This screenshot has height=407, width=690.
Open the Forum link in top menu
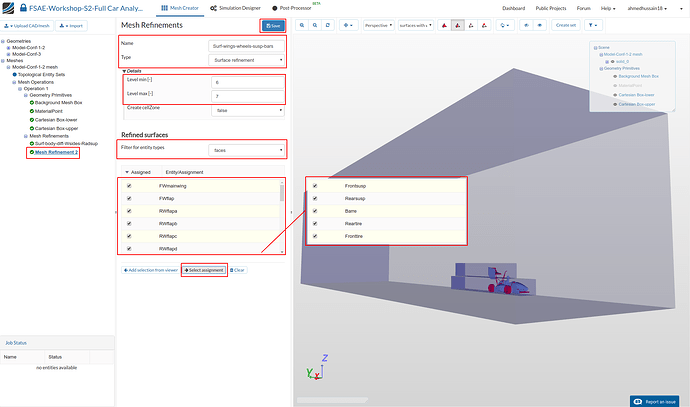pos(584,8)
